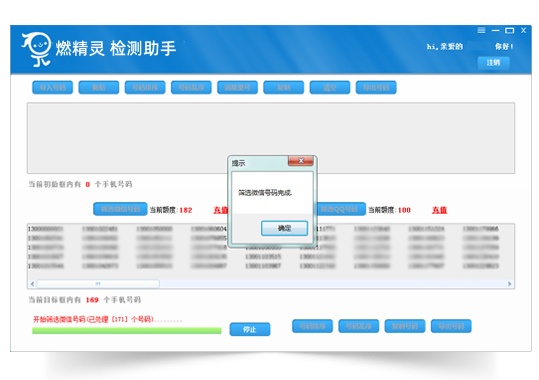Viewport: 539px width, 380px height.
Task: Click the 粘贴 button in top toolbar
Action: 99,87
